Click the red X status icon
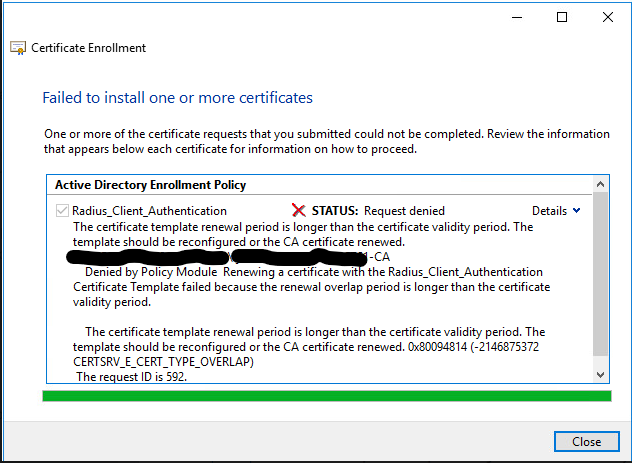This screenshot has width=632, height=463. [299, 210]
